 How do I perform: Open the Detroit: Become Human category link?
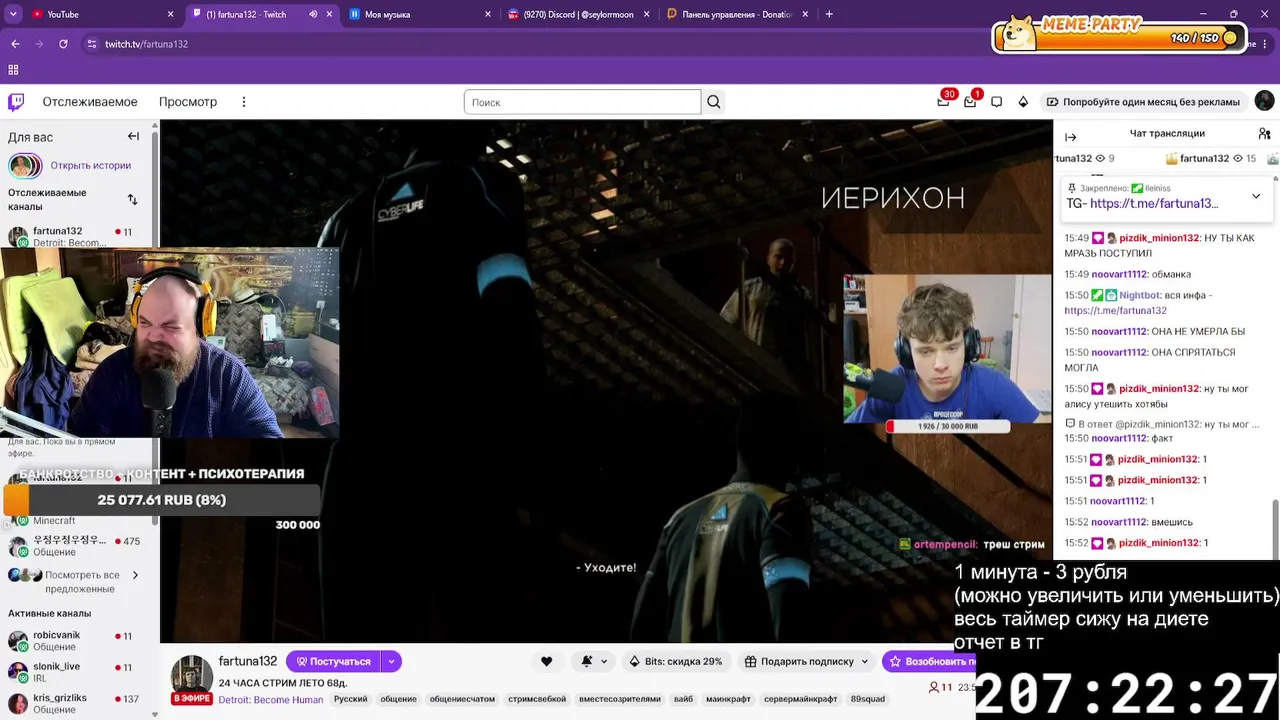[x=271, y=699]
